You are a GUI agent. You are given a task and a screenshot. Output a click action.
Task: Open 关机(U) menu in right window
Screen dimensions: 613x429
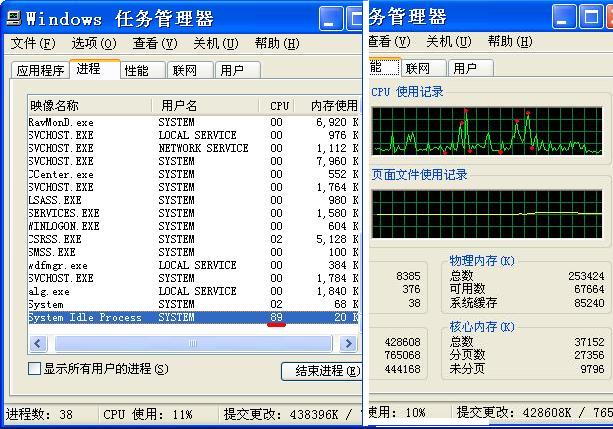(x=449, y=41)
